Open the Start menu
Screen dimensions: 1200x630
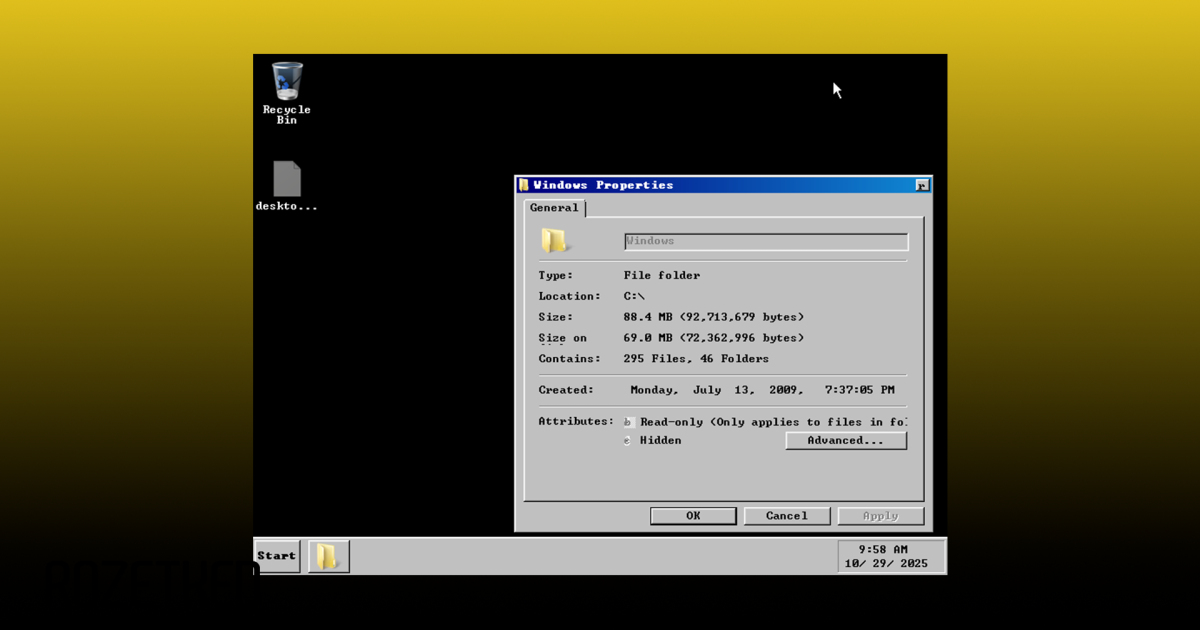(x=276, y=556)
